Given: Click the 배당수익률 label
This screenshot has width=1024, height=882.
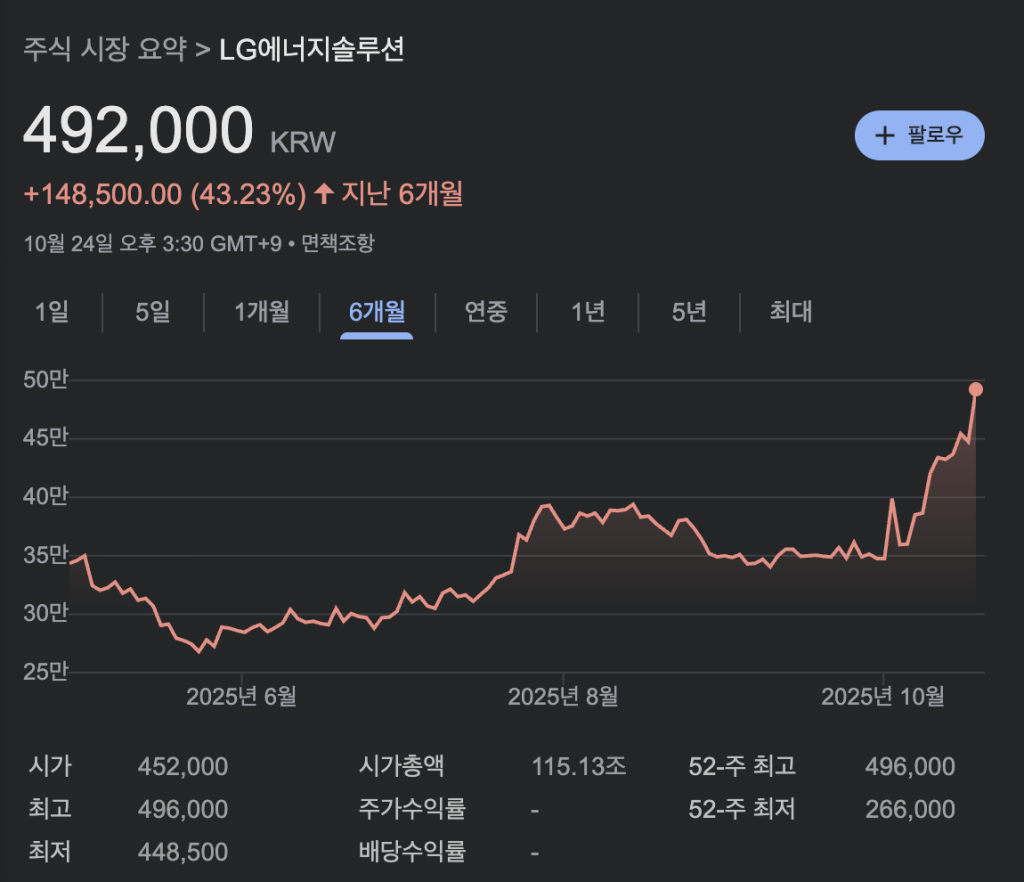Looking at the screenshot, I should 412,852.
